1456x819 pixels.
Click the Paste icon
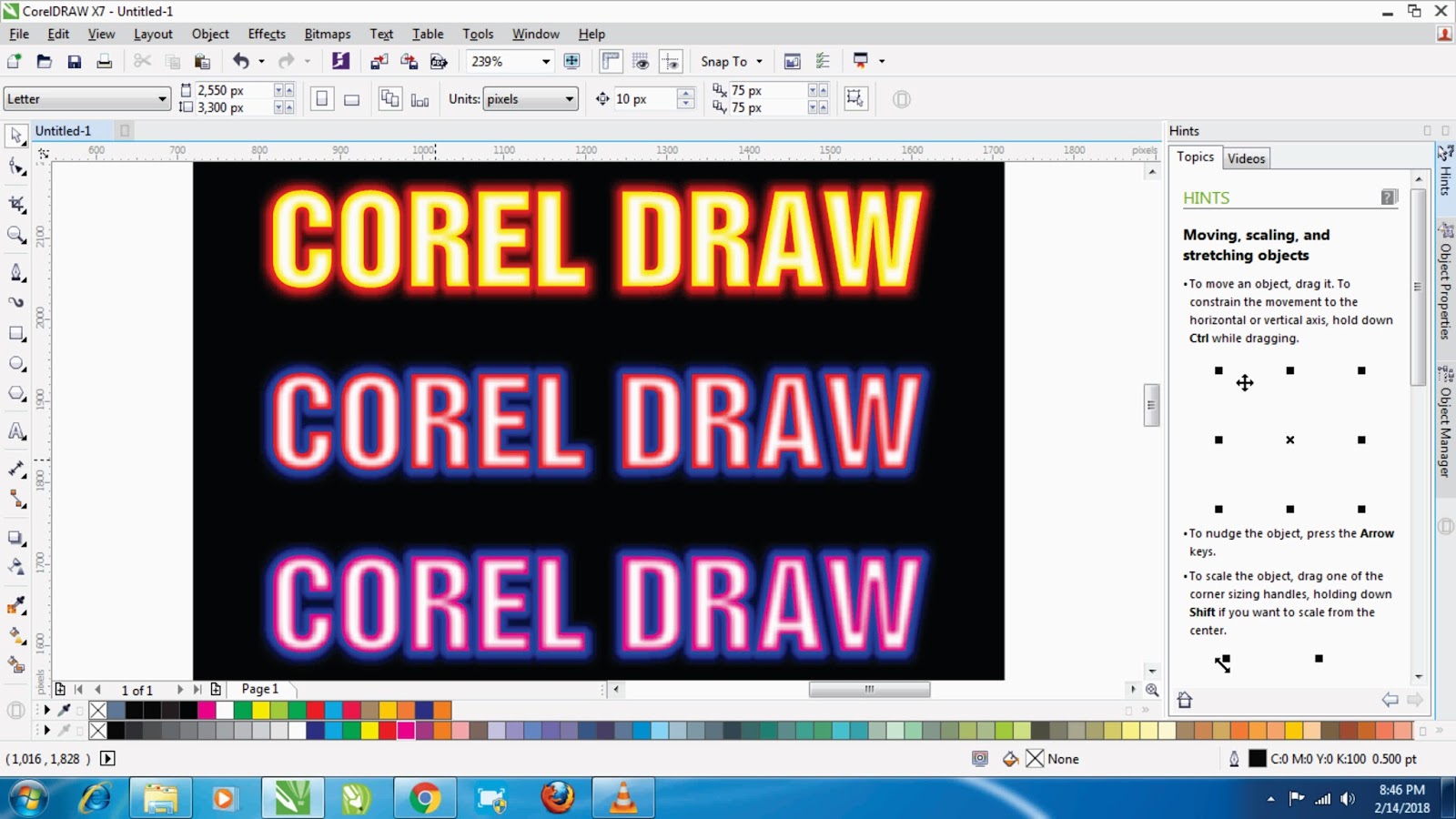(x=202, y=61)
